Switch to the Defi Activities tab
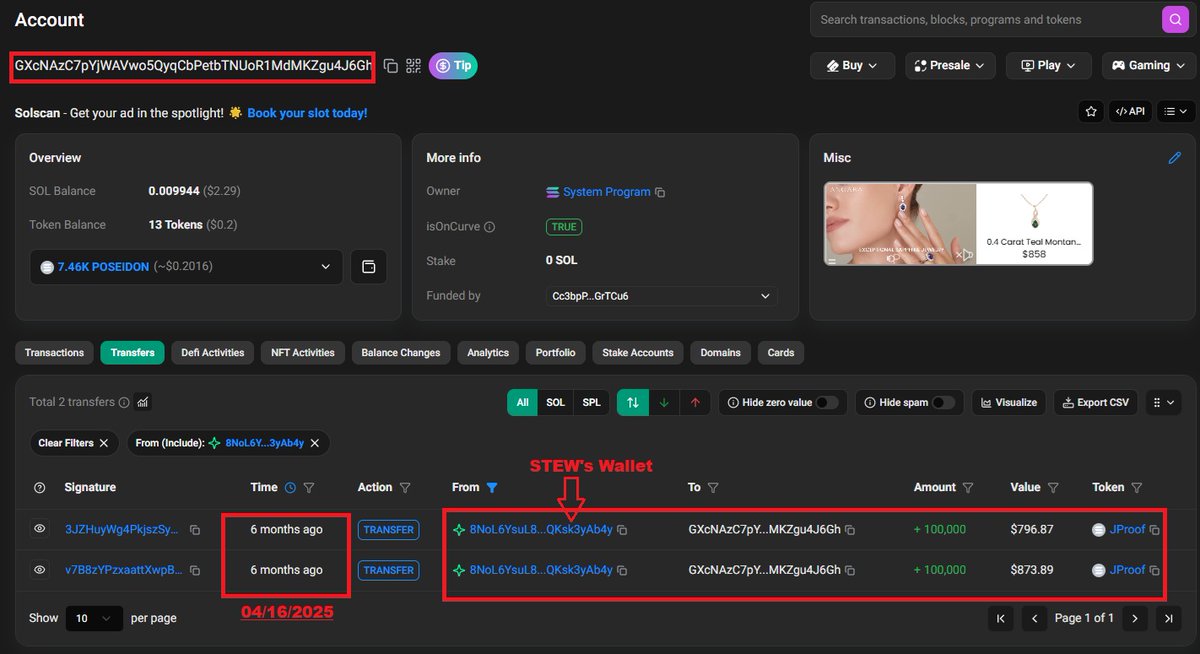 point(212,353)
